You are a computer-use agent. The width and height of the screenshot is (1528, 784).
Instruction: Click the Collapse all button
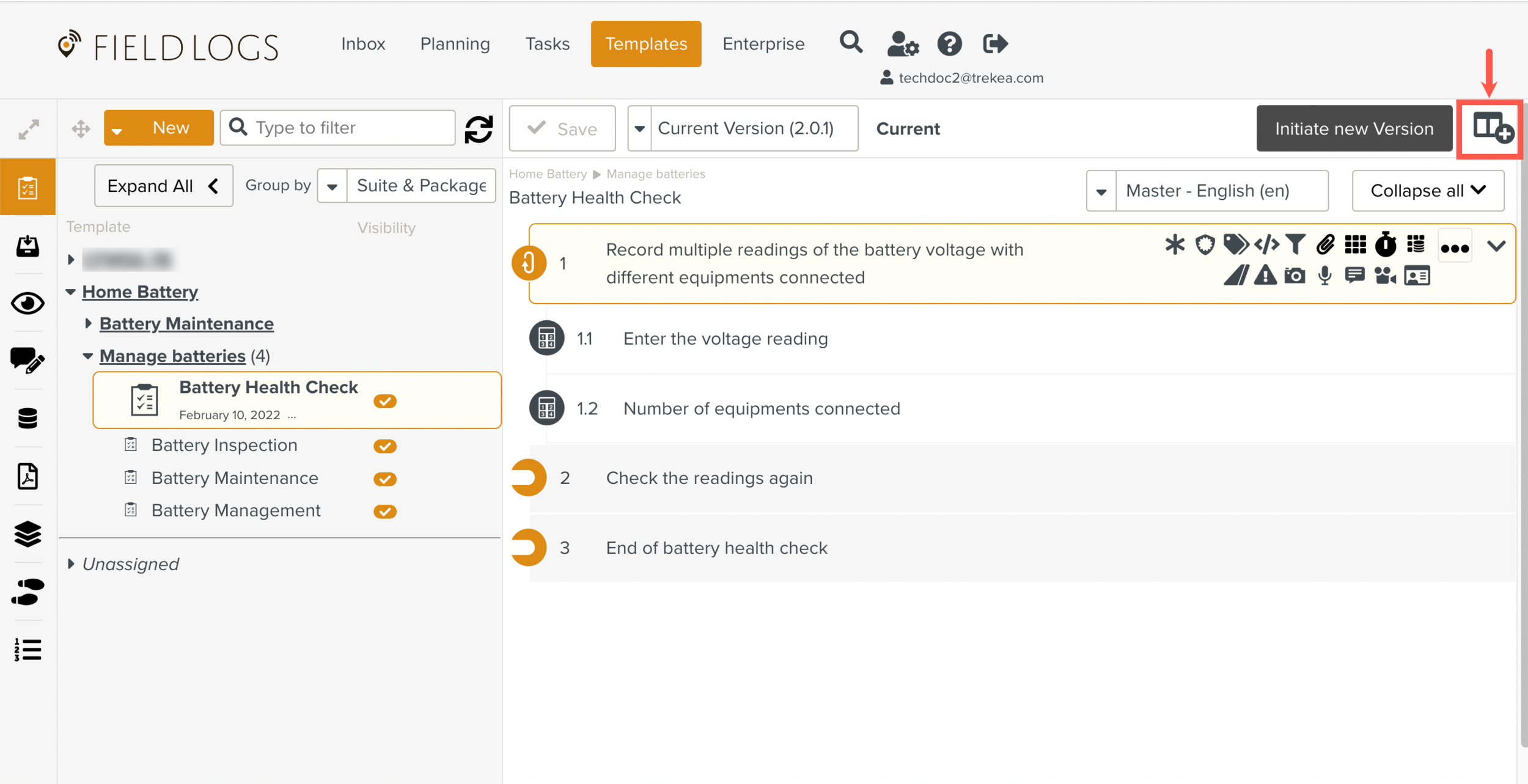(x=1428, y=191)
